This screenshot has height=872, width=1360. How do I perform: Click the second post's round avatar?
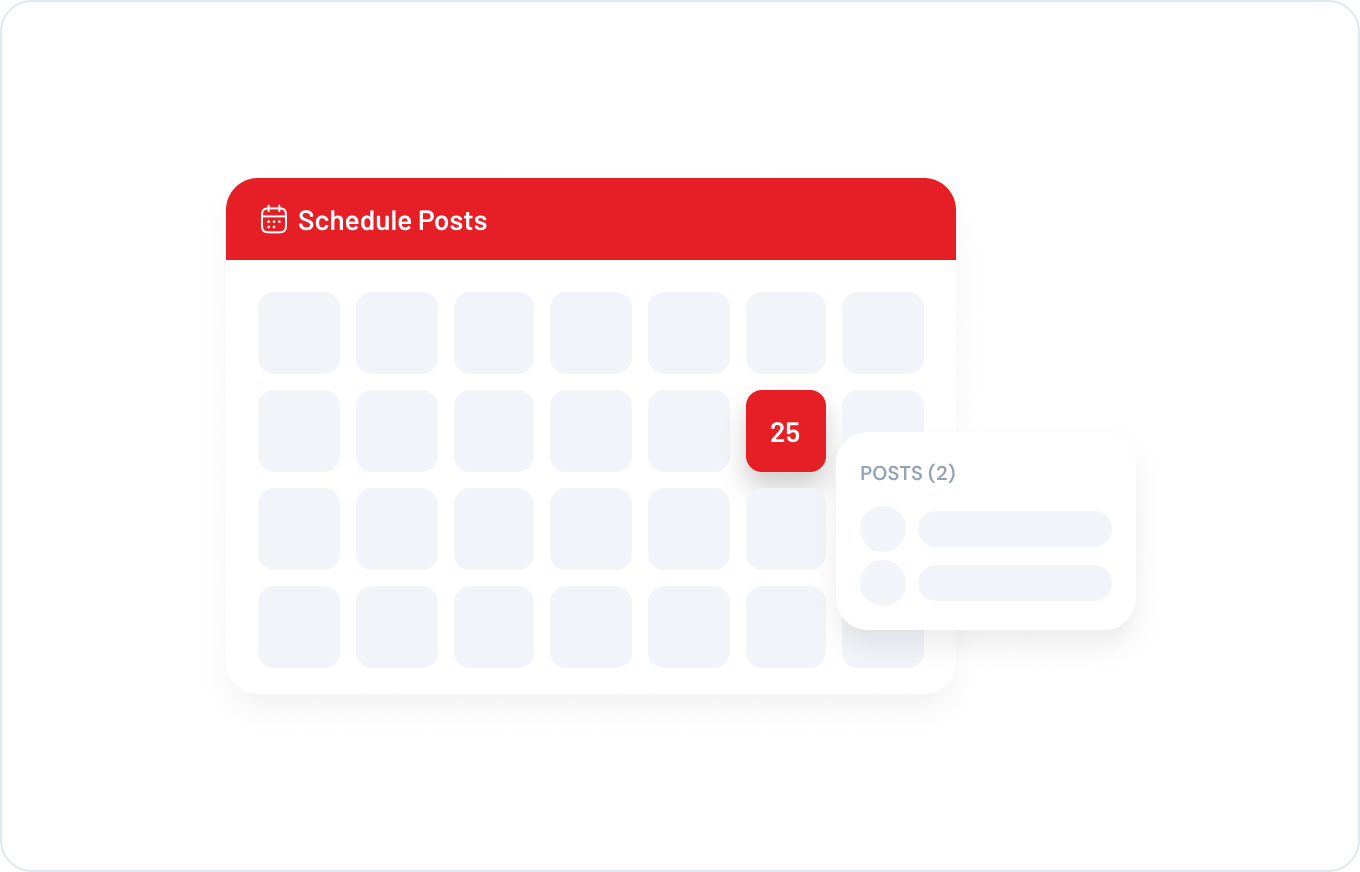[x=883, y=583]
